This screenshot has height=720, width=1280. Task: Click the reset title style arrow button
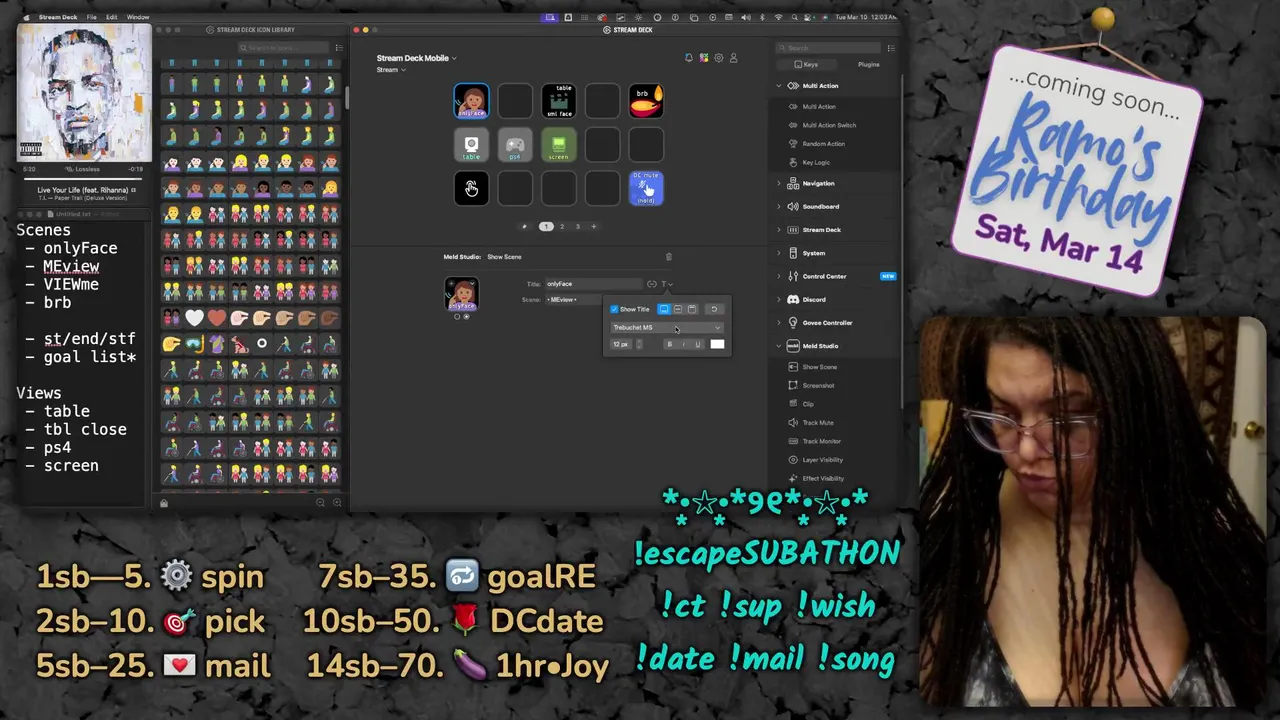tap(714, 309)
